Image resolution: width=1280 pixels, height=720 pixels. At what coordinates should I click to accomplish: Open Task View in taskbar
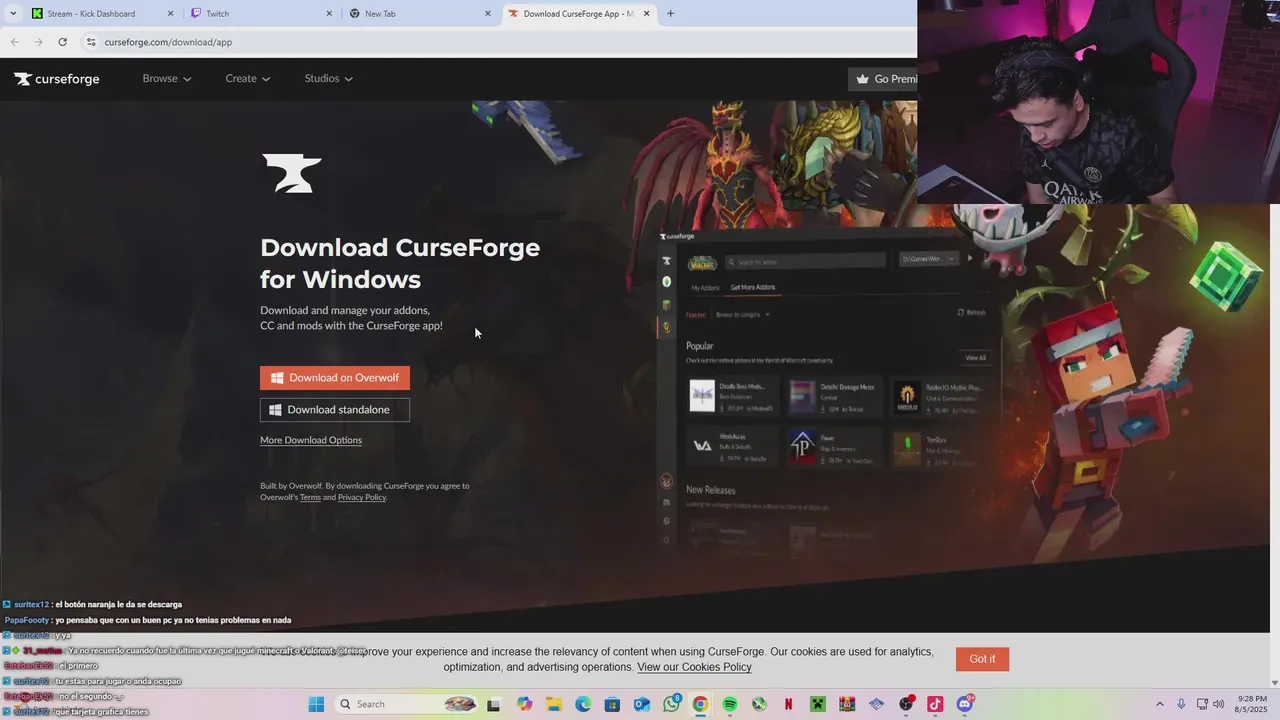click(x=493, y=704)
